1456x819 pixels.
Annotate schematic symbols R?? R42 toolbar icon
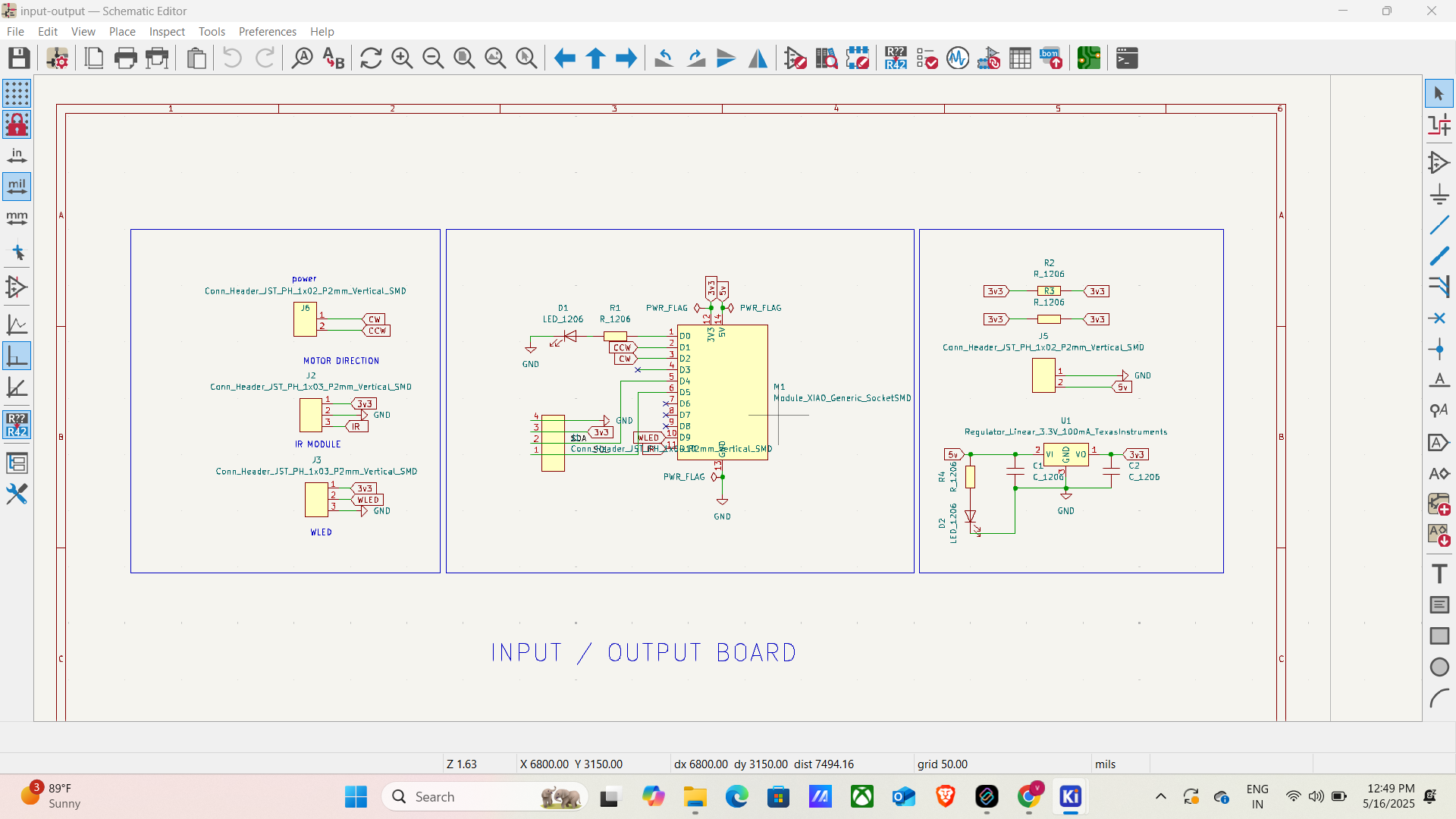(x=896, y=58)
